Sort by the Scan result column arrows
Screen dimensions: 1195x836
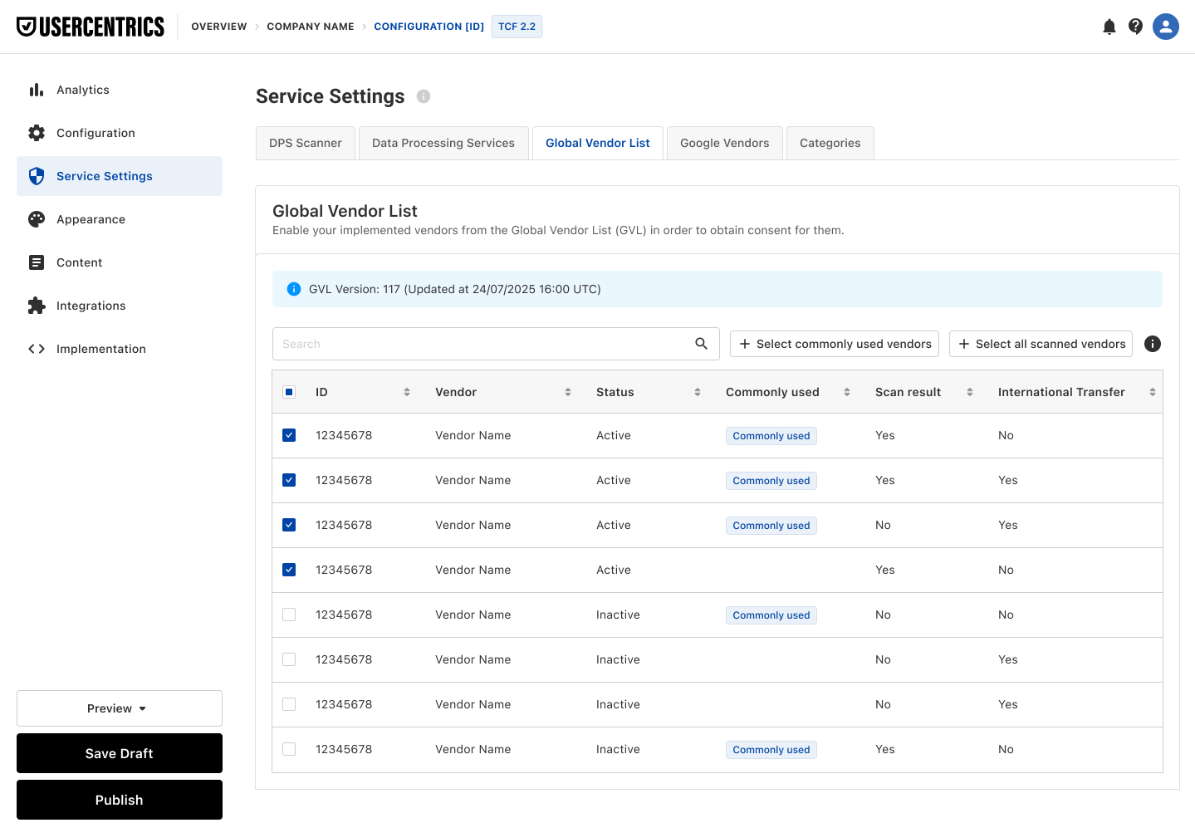coord(969,392)
